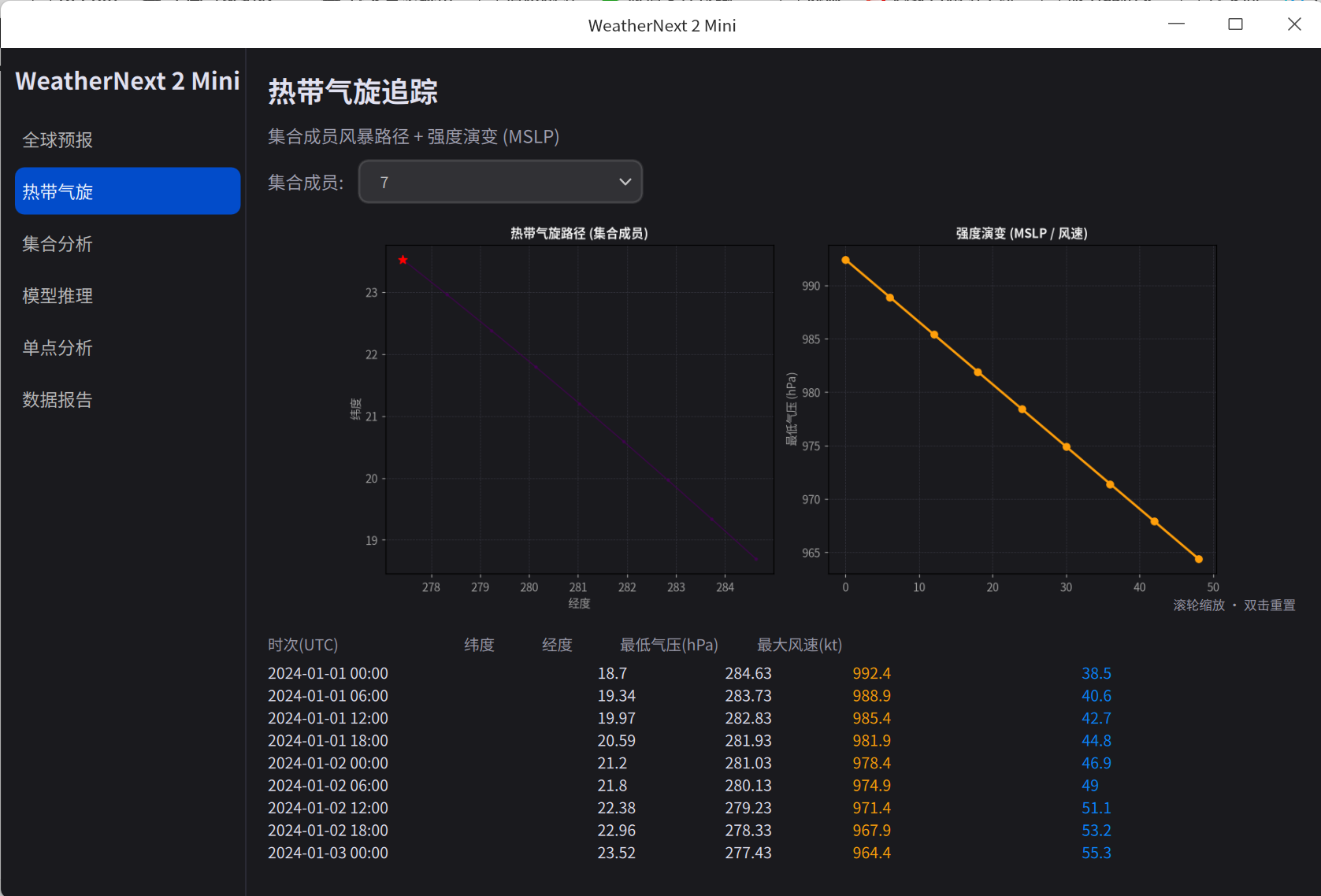Switch to 模型推理 in the sidebar

click(128, 295)
